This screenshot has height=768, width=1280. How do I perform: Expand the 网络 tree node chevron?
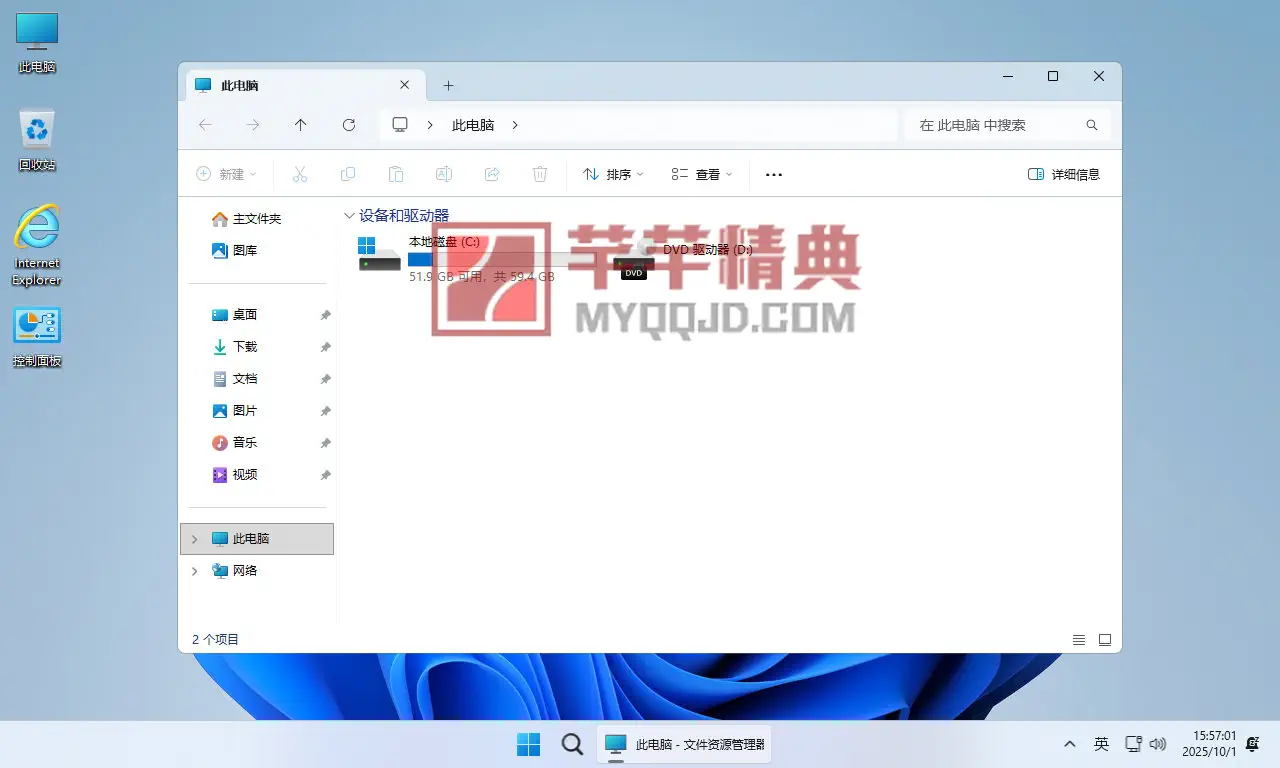coord(195,571)
